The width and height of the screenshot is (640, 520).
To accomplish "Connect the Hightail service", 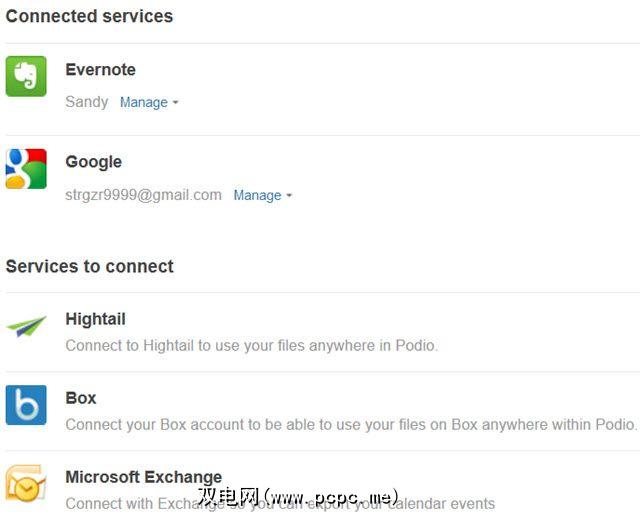I will point(95,319).
